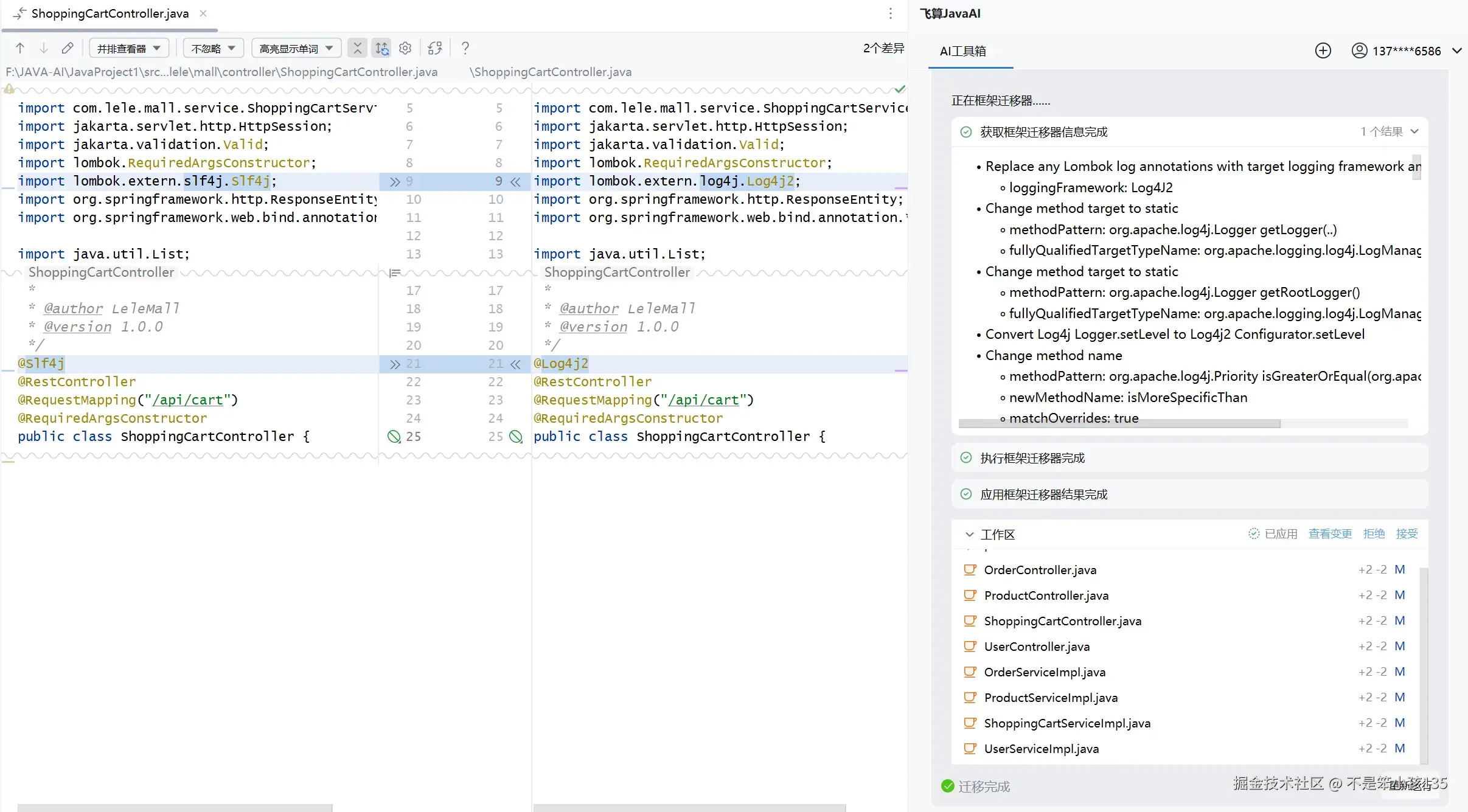Click the plus new session icon
The width and height of the screenshot is (1468, 812).
[1323, 50]
